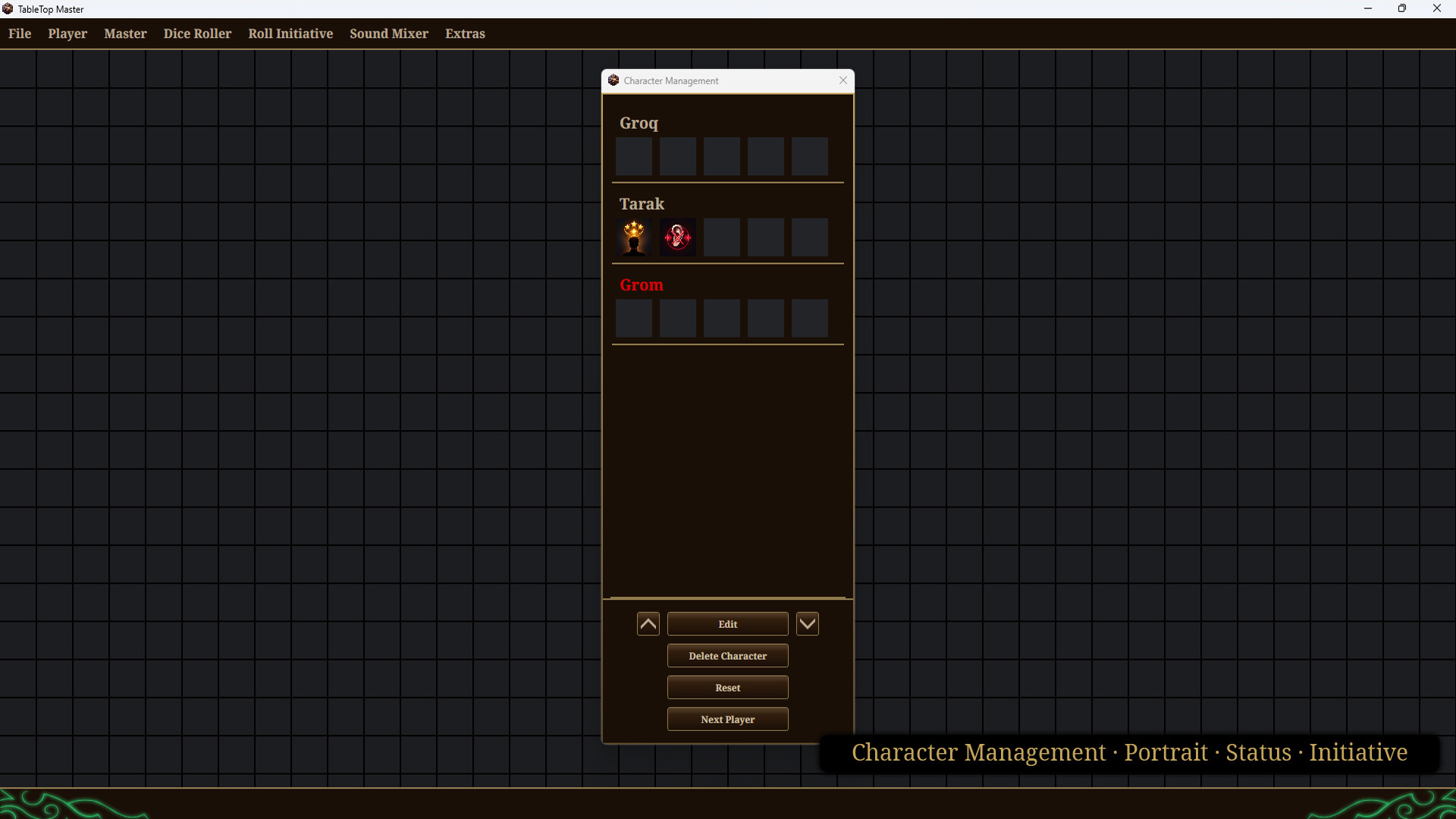Image resolution: width=1456 pixels, height=819 pixels.
Task: Select the character Grom
Action: click(642, 285)
